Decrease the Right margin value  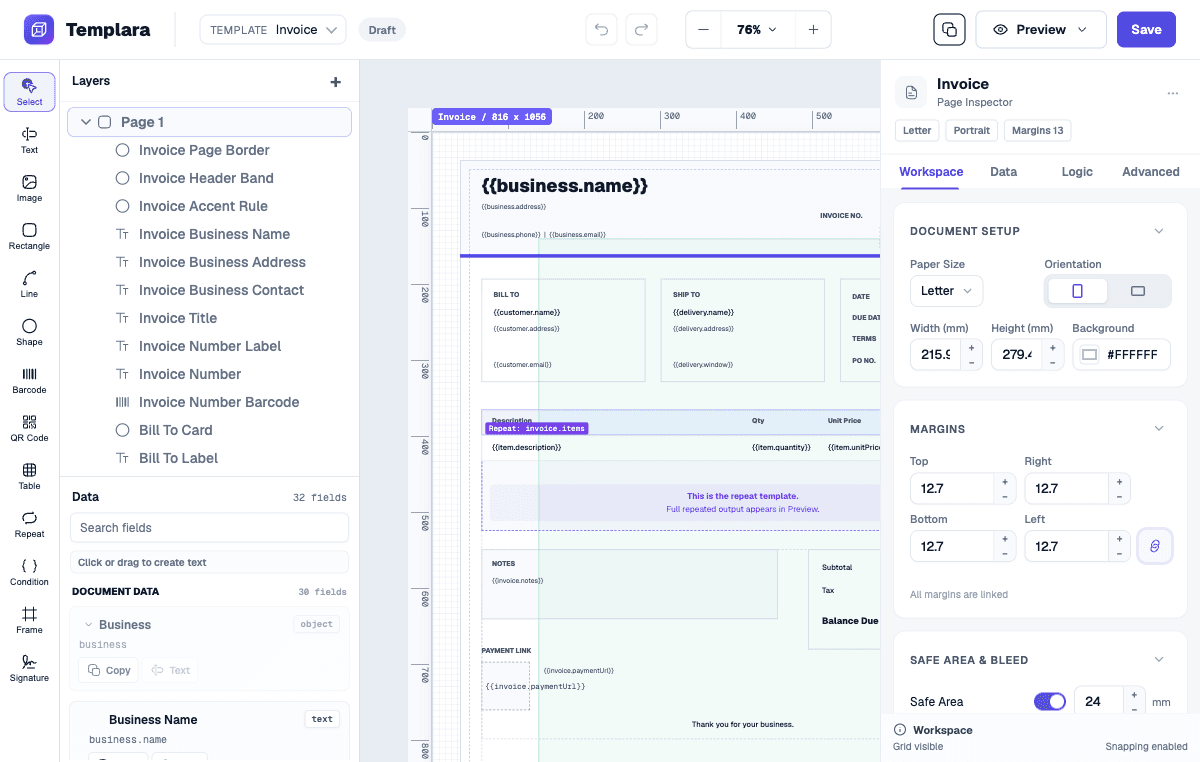1119,496
